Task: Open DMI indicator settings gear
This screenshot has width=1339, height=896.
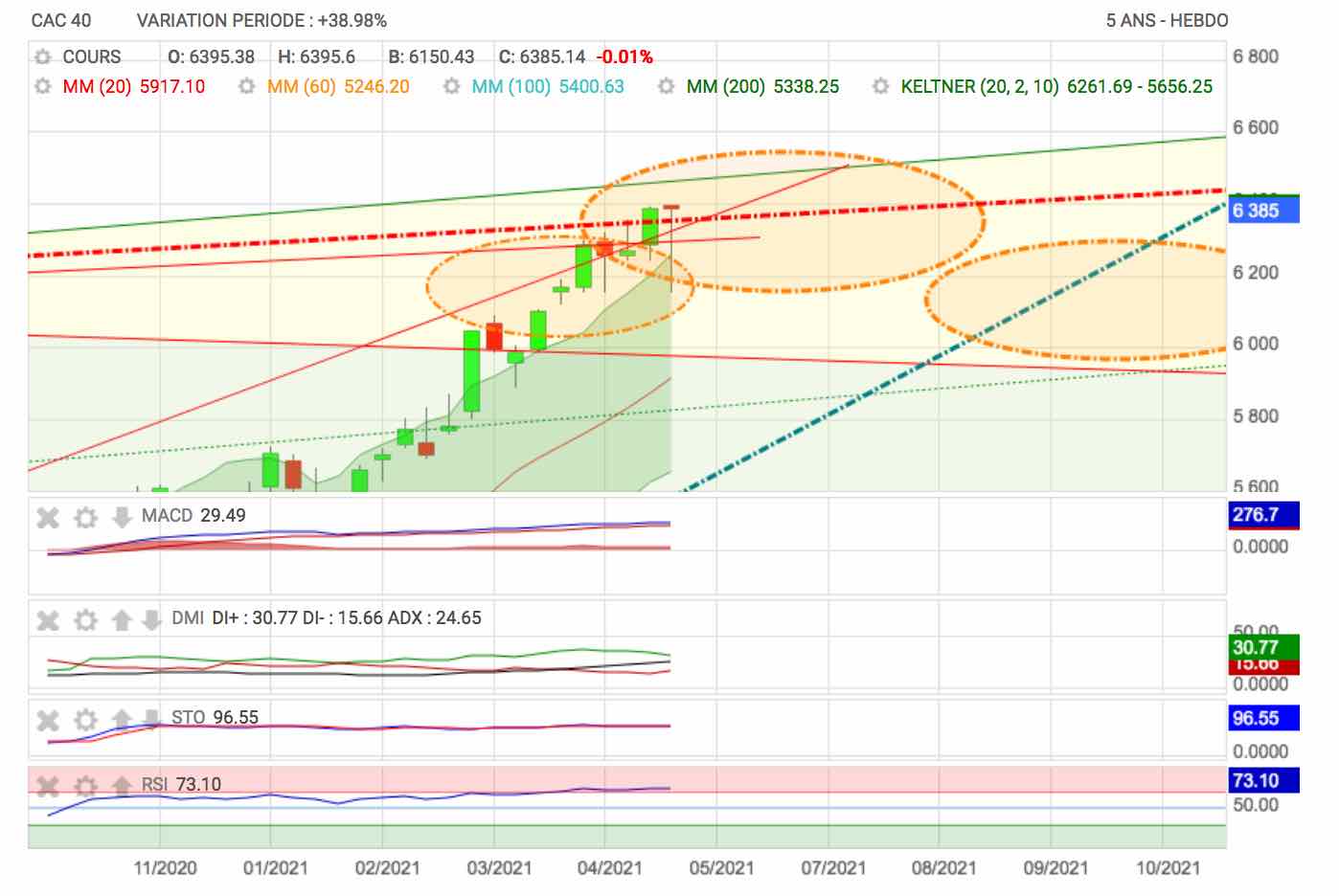Action: tap(86, 620)
